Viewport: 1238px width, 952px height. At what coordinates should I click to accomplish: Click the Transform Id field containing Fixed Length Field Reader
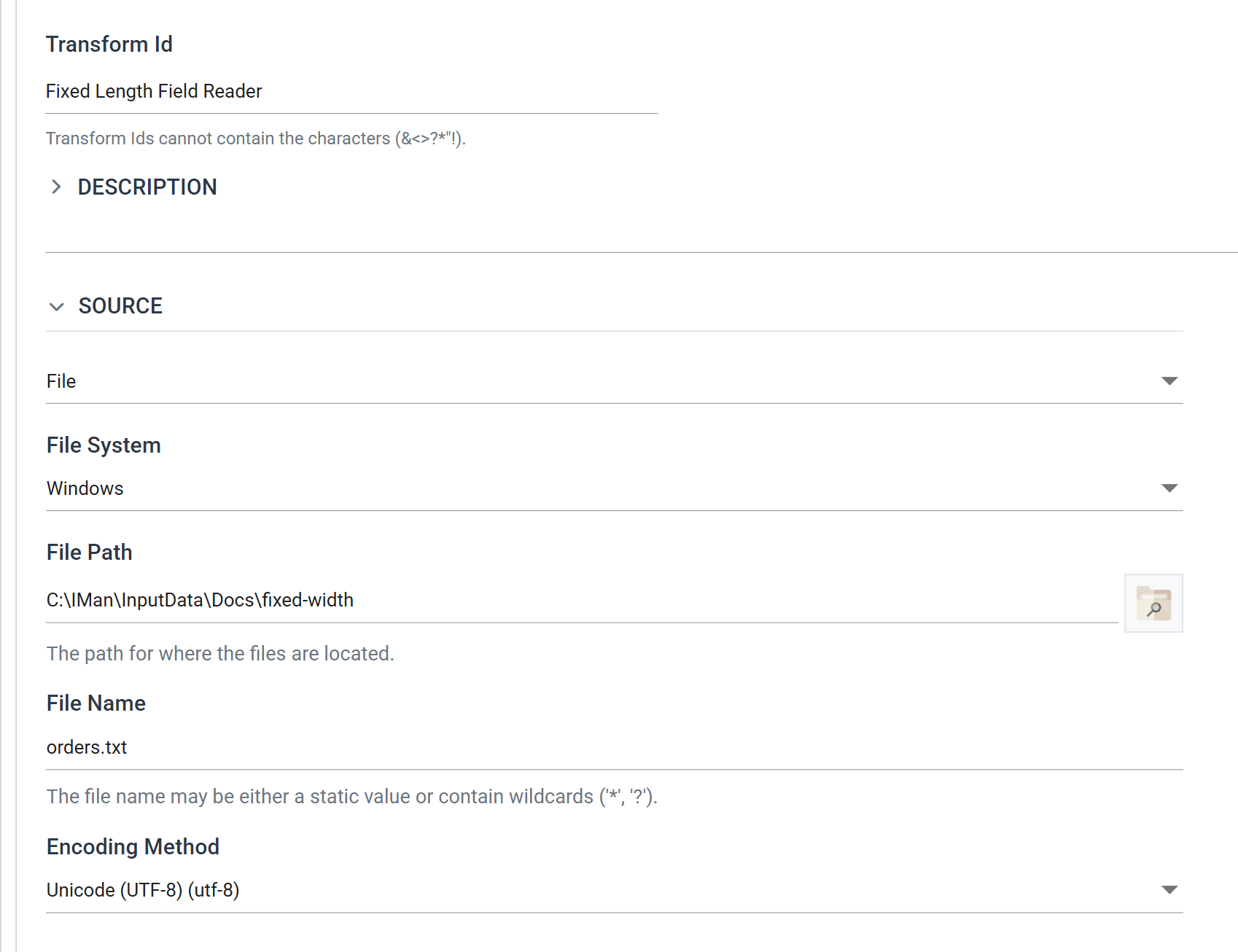(351, 92)
